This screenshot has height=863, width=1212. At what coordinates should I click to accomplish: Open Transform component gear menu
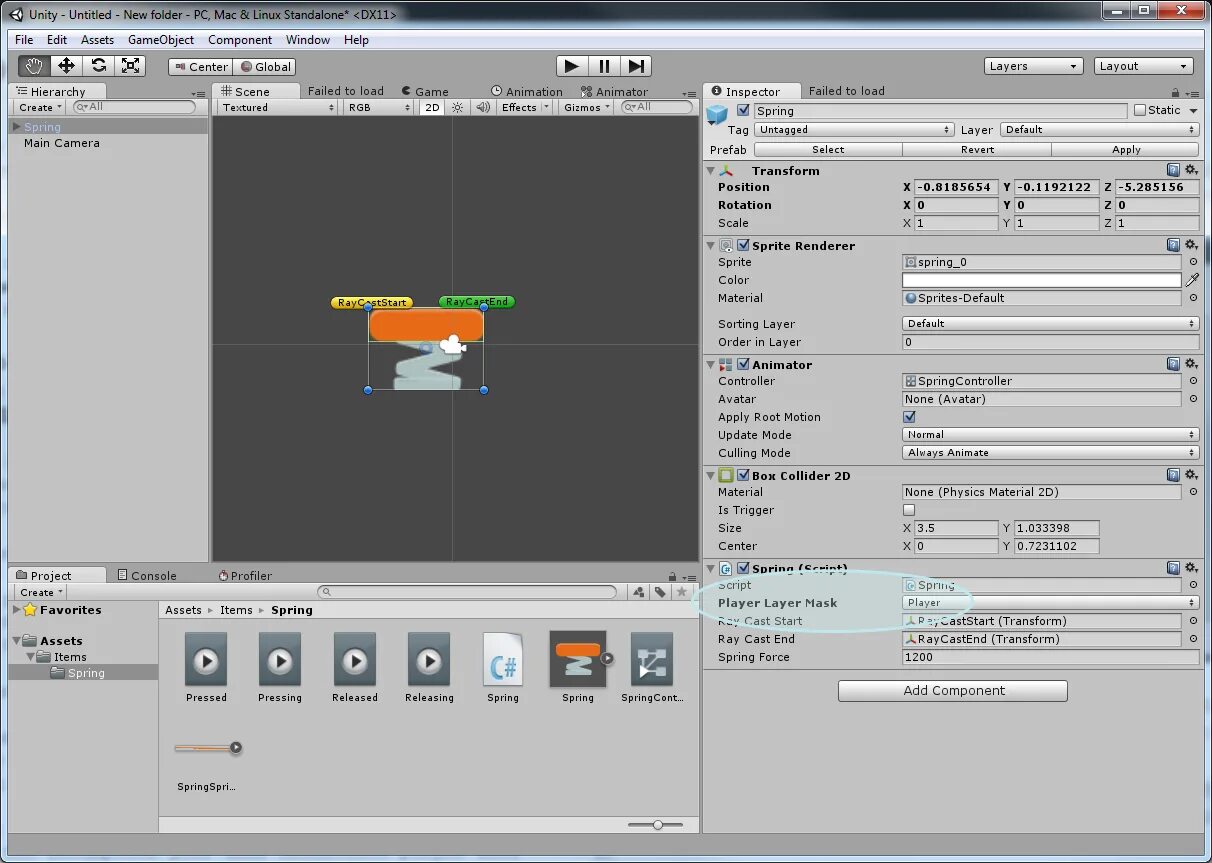(1191, 171)
